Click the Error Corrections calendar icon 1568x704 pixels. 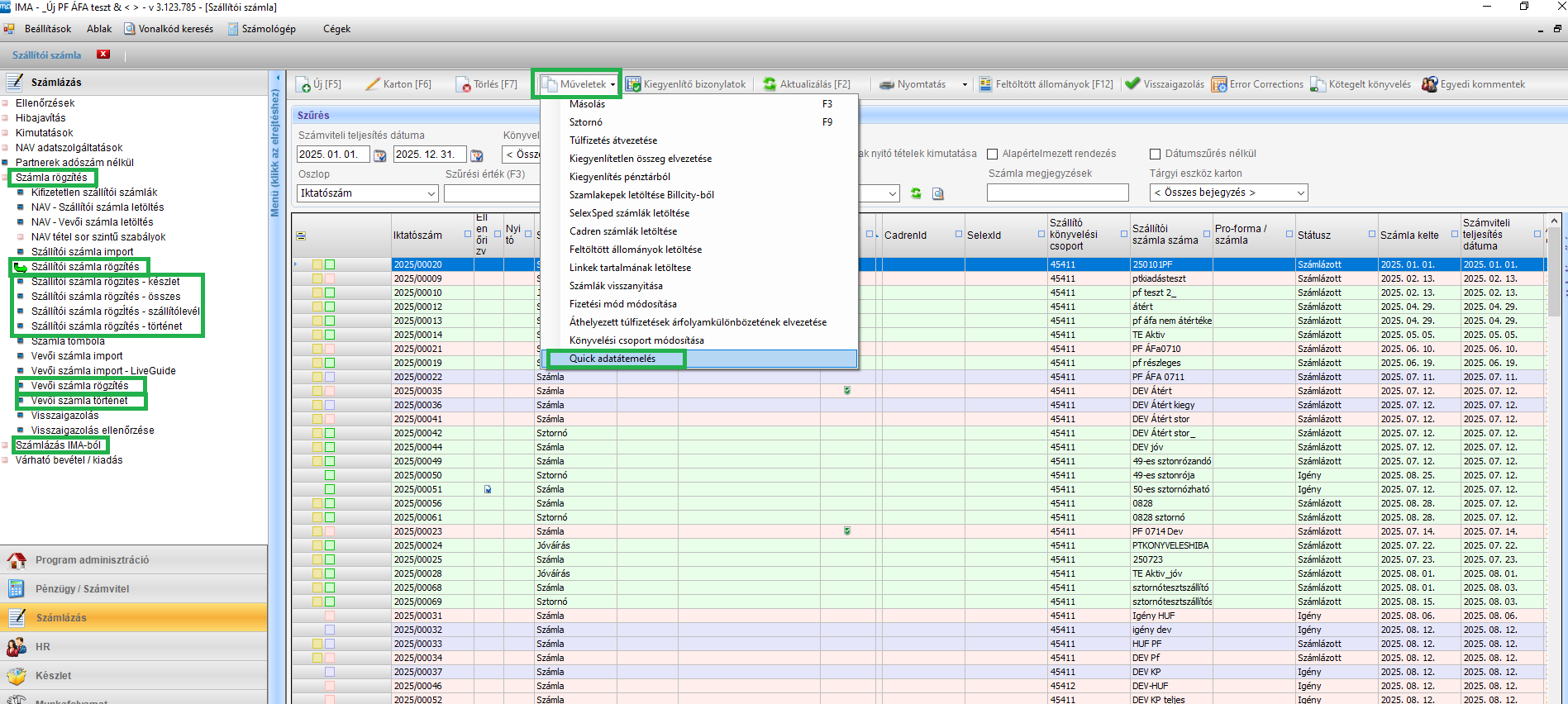pyautogui.click(x=1218, y=84)
